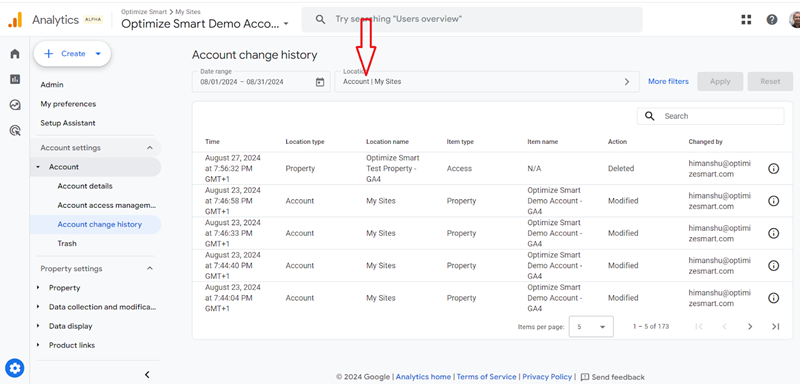This screenshot has height=384, width=800.
Task: Click the Apply button
Action: 720,82
